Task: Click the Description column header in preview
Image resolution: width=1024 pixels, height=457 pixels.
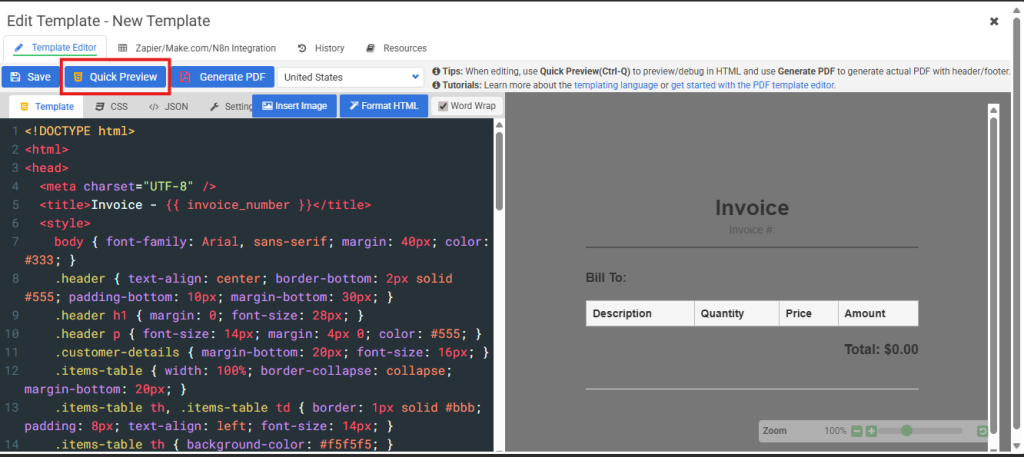Action: click(x=640, y=313)
